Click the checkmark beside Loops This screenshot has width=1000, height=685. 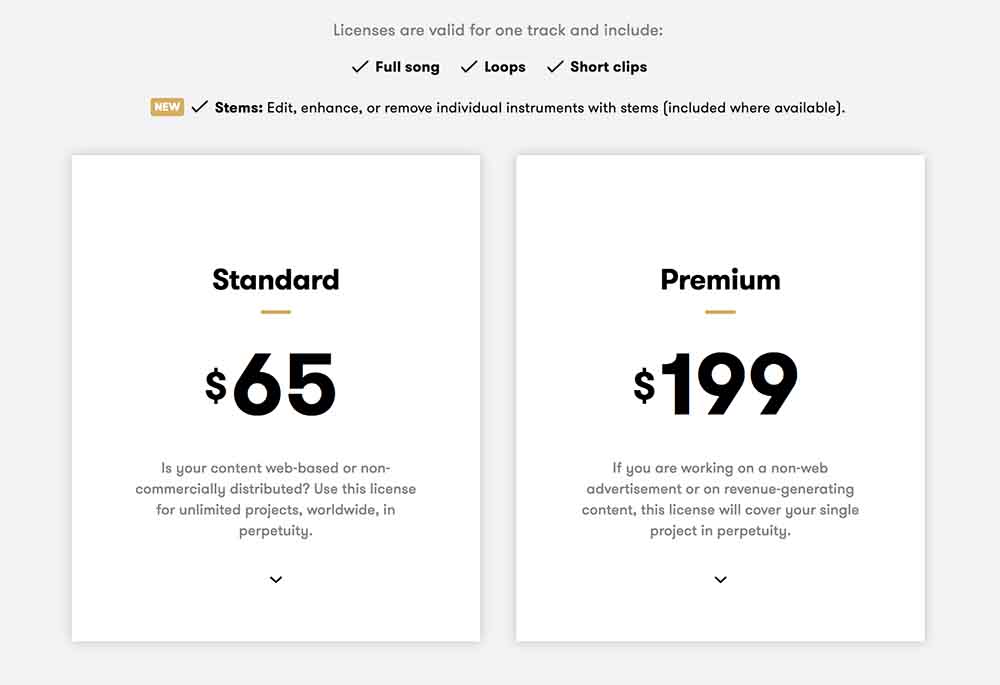pyautogui.click(x=469, y=67)
